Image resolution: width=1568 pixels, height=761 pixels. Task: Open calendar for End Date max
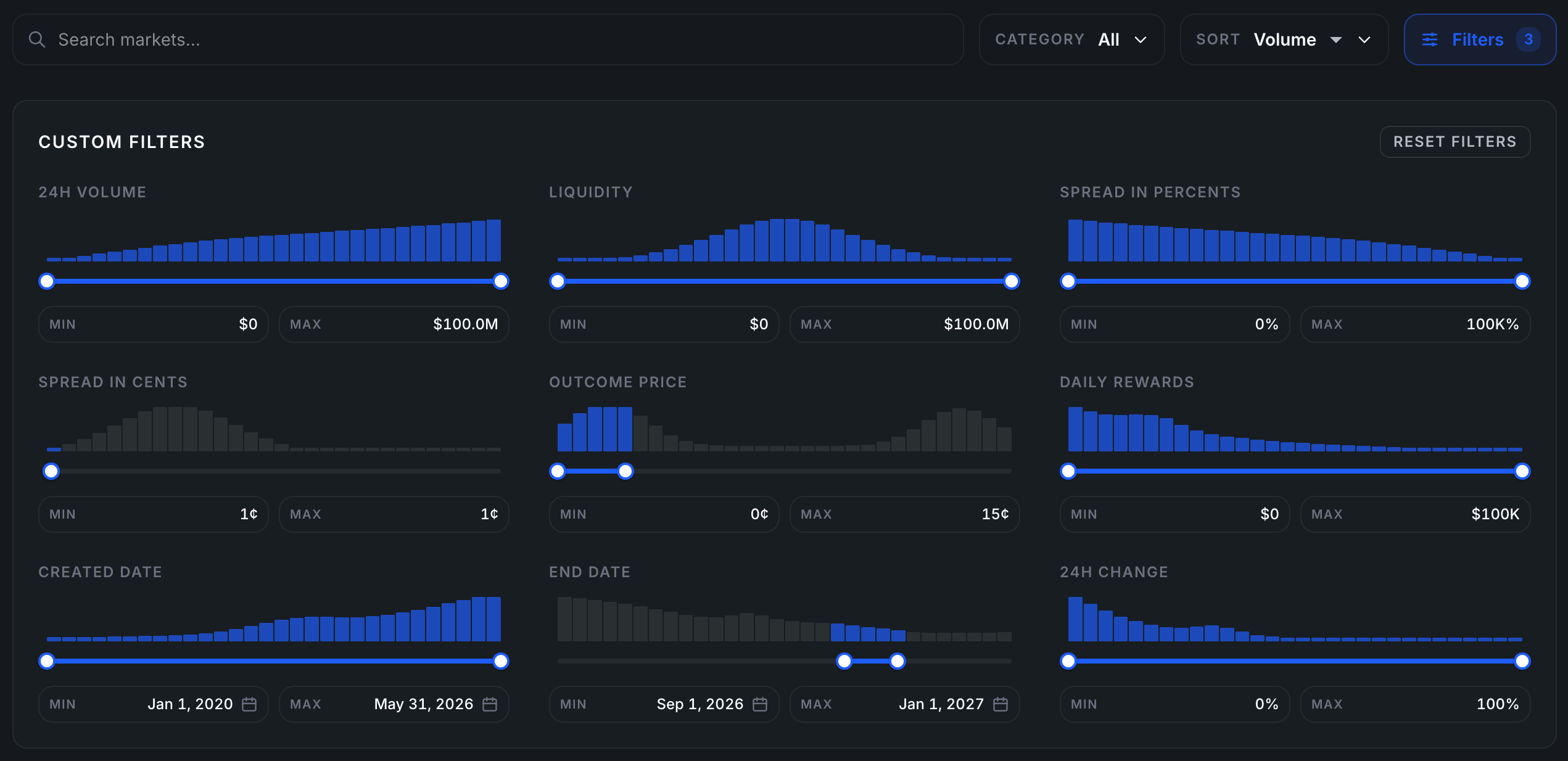pyautogui.click(x=1001, y=704)
